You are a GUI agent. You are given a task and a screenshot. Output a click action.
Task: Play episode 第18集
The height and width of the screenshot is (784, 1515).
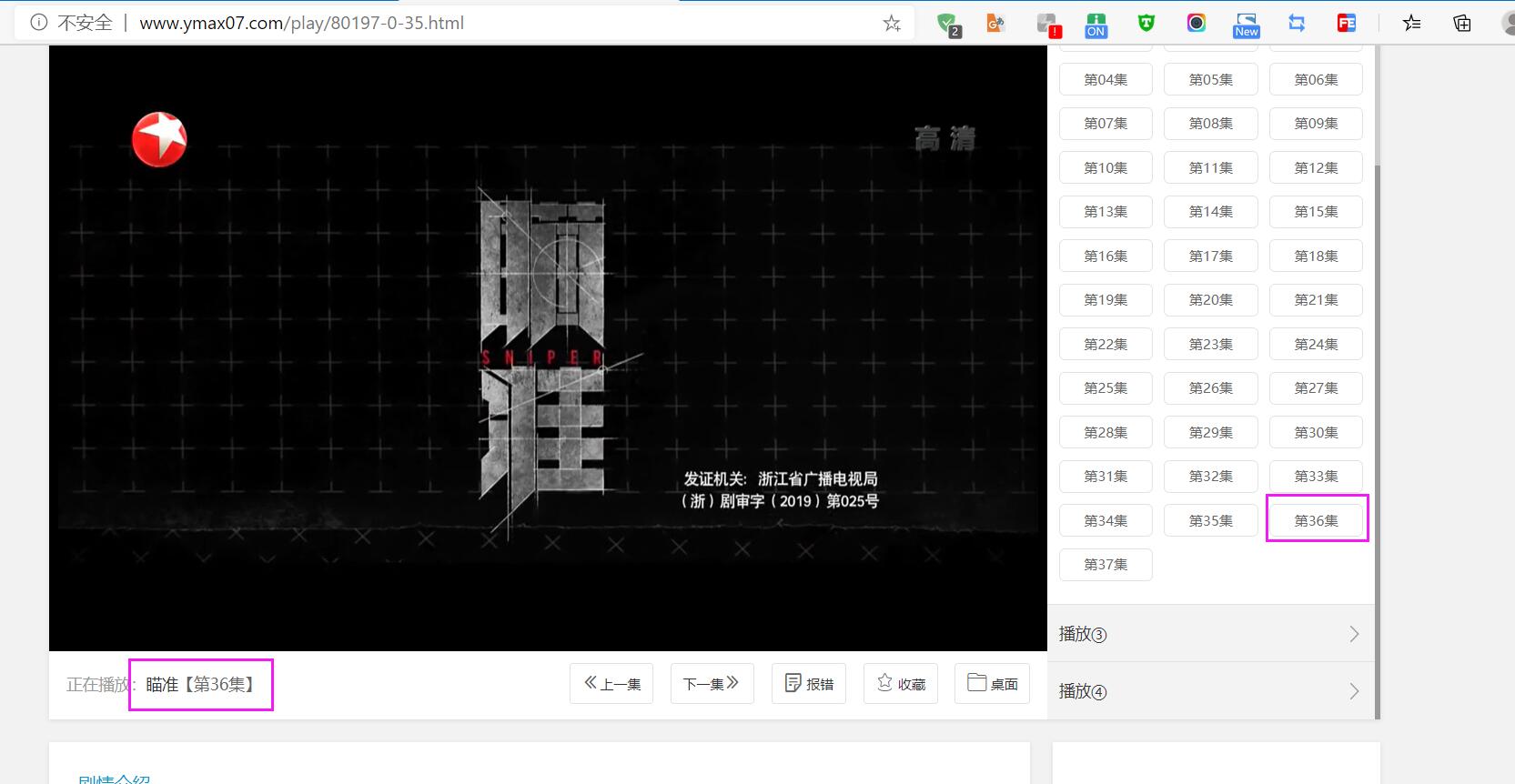tap(1317, 256)
